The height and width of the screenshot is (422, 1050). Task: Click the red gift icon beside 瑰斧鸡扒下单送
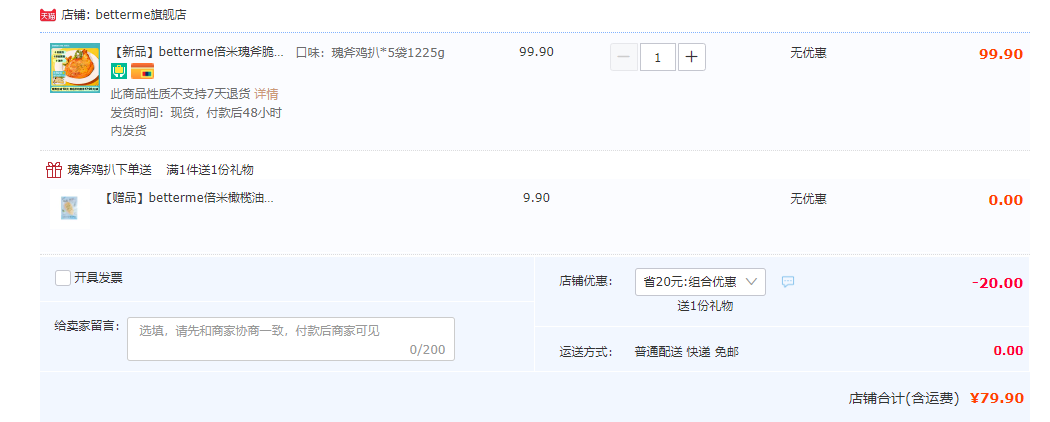pos(54,169)
